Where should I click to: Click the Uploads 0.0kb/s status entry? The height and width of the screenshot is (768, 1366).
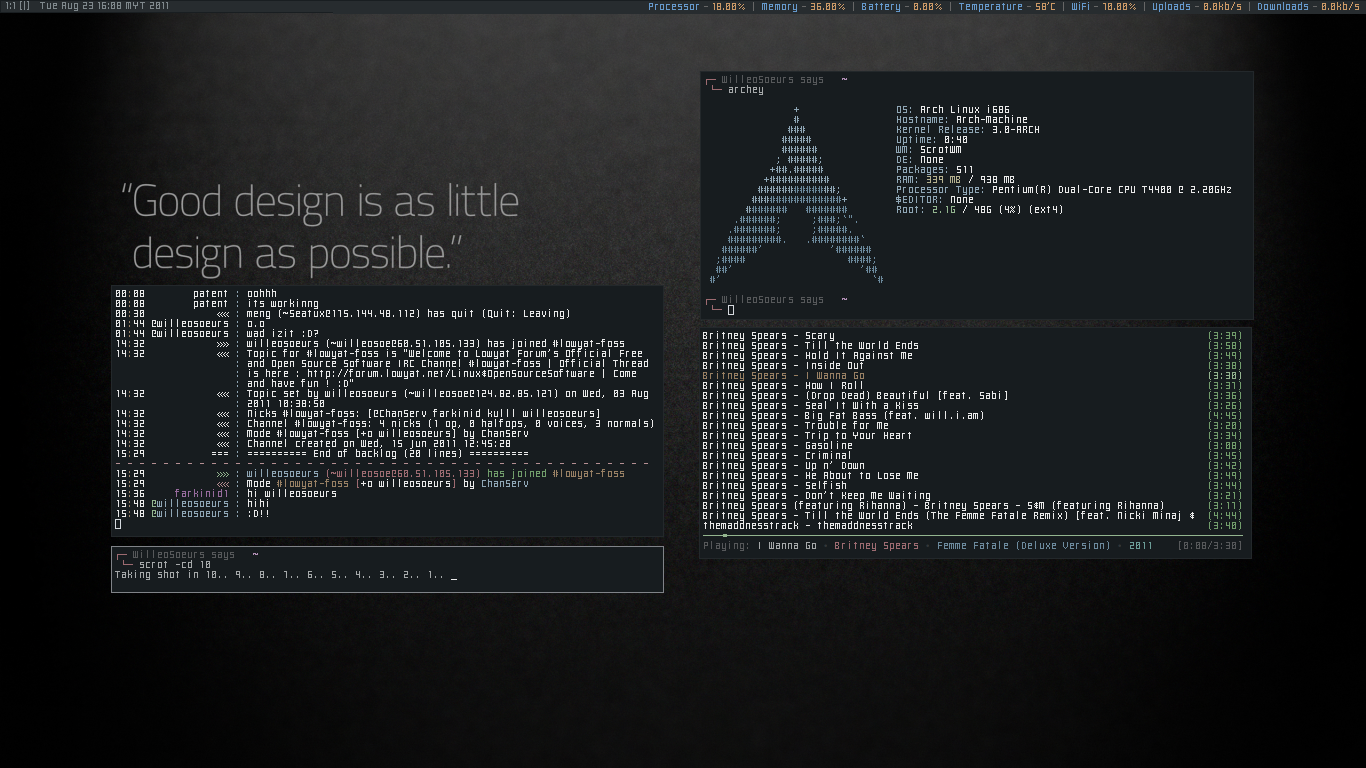point(1197,6)
